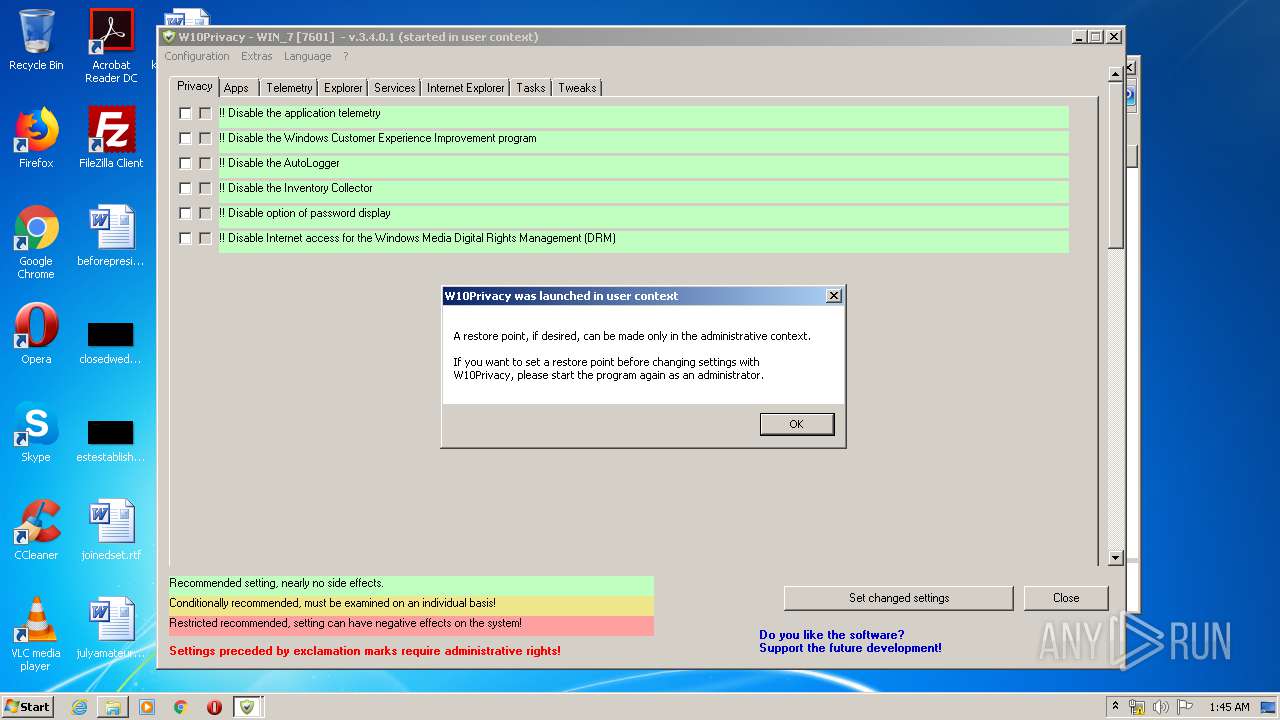Click the W10Privacy shield taskbar button
The image size is (1280, 720).
247,707
